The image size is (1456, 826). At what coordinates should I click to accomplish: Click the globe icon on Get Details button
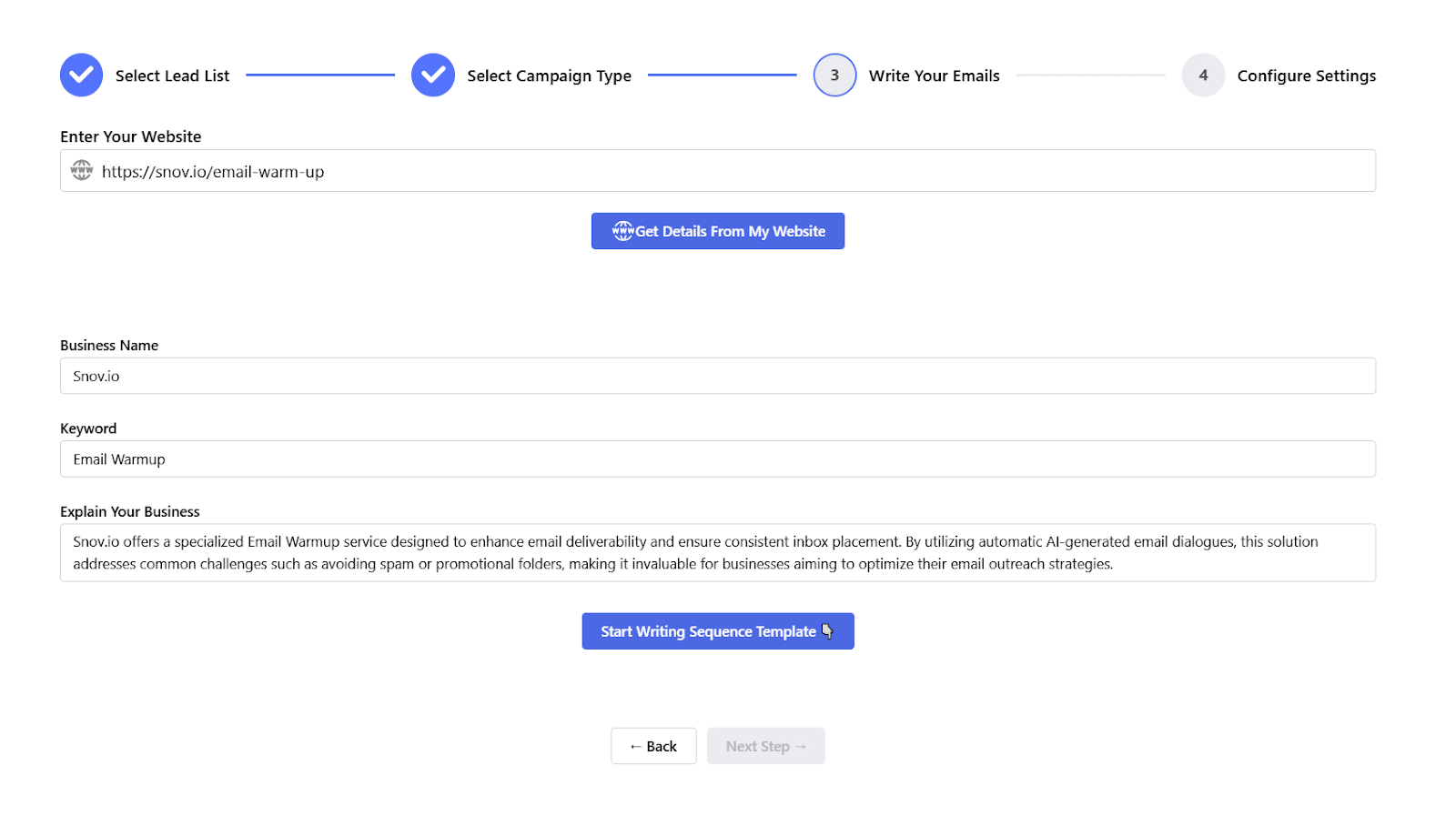pos(624,230)
